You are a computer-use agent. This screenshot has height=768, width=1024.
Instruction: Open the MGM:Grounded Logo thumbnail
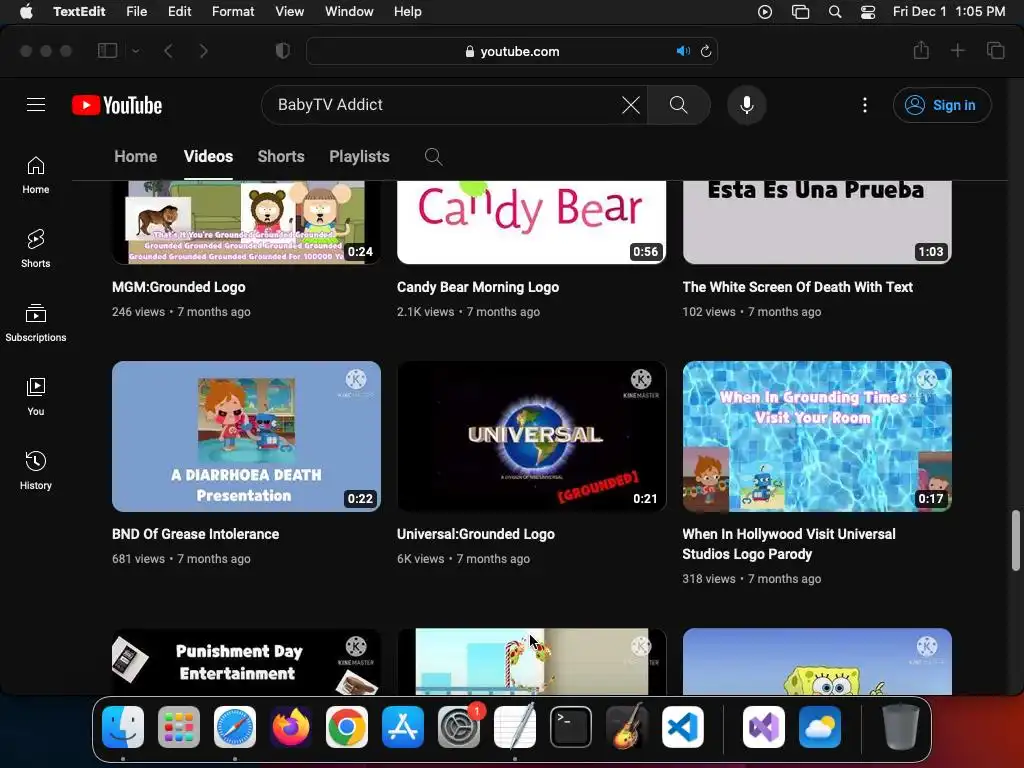[246, 222]
